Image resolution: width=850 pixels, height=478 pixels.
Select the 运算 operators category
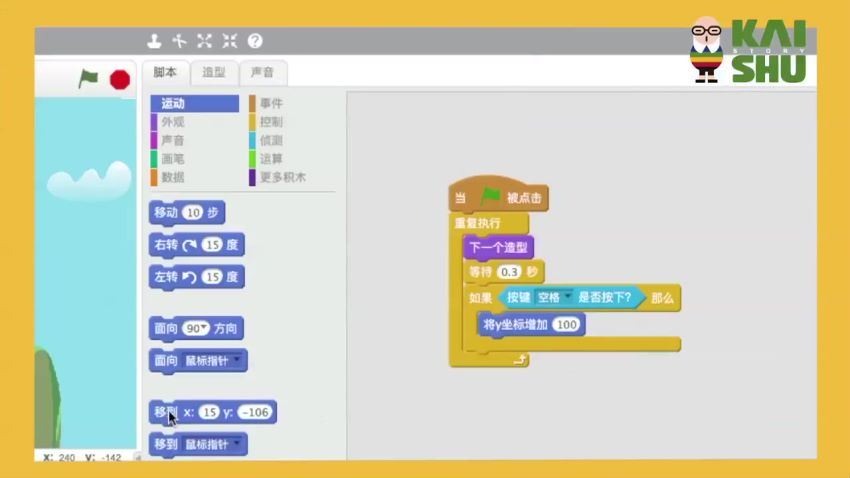272,159
